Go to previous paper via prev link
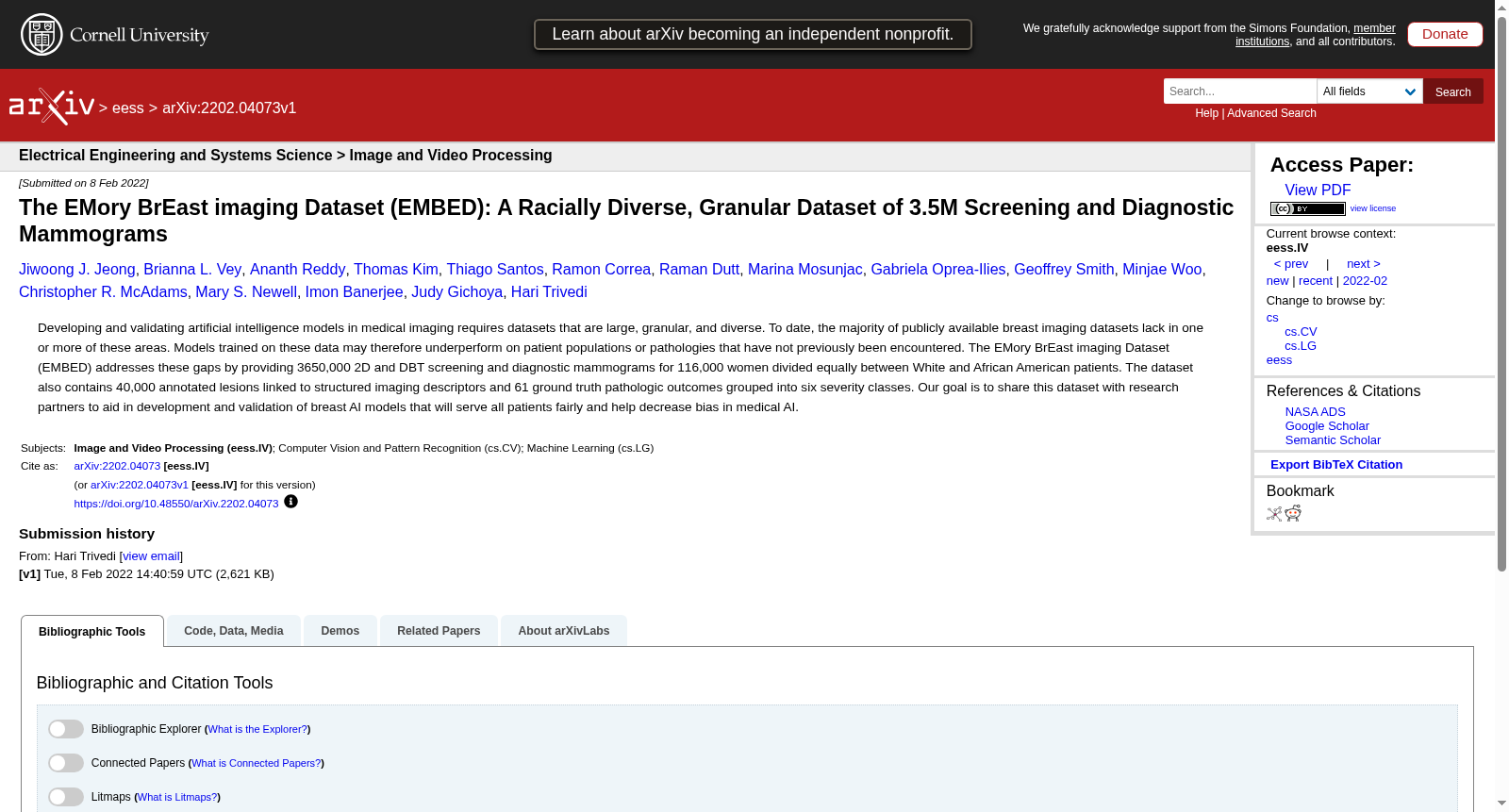This screenshot has width=1509, height=812. tap(1291, 264)
